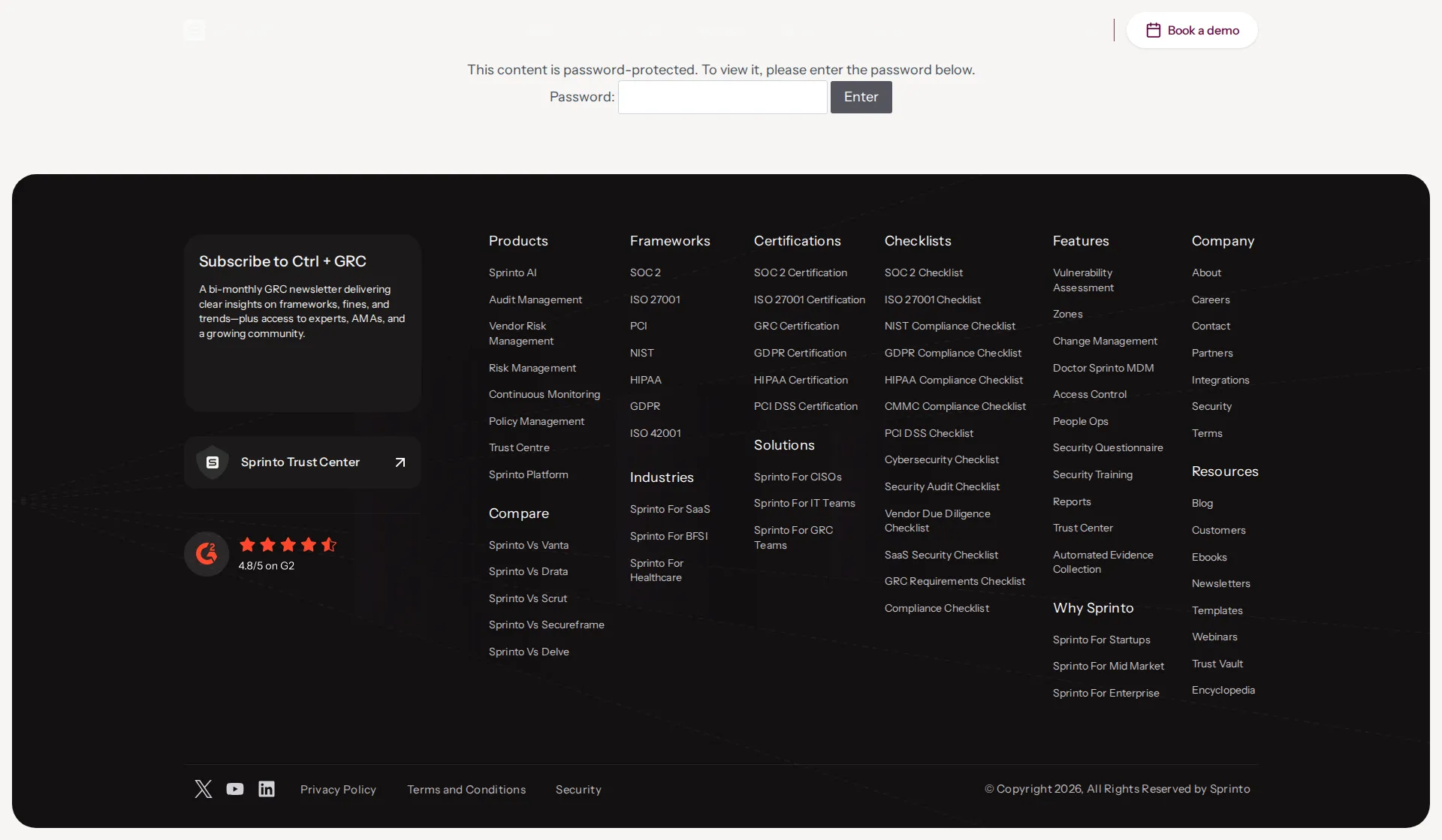Open Sprinto For Enterprise link
This screenshot has width=1442, height=840.
(1106, 693)
